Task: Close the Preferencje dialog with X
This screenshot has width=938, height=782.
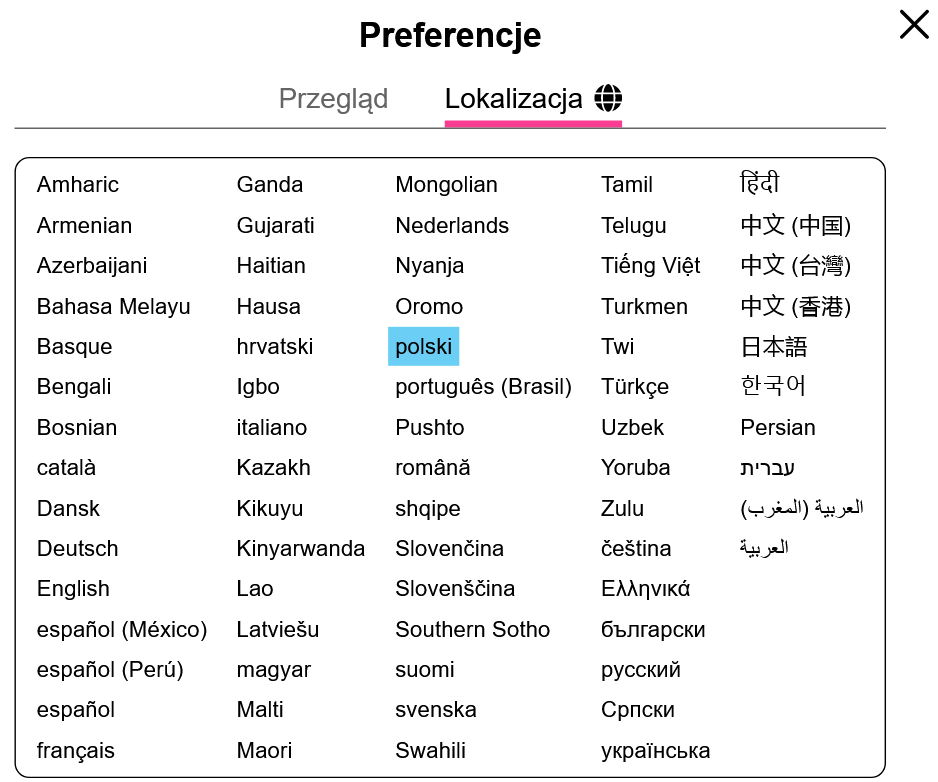Action: click(x=914, y=25)
